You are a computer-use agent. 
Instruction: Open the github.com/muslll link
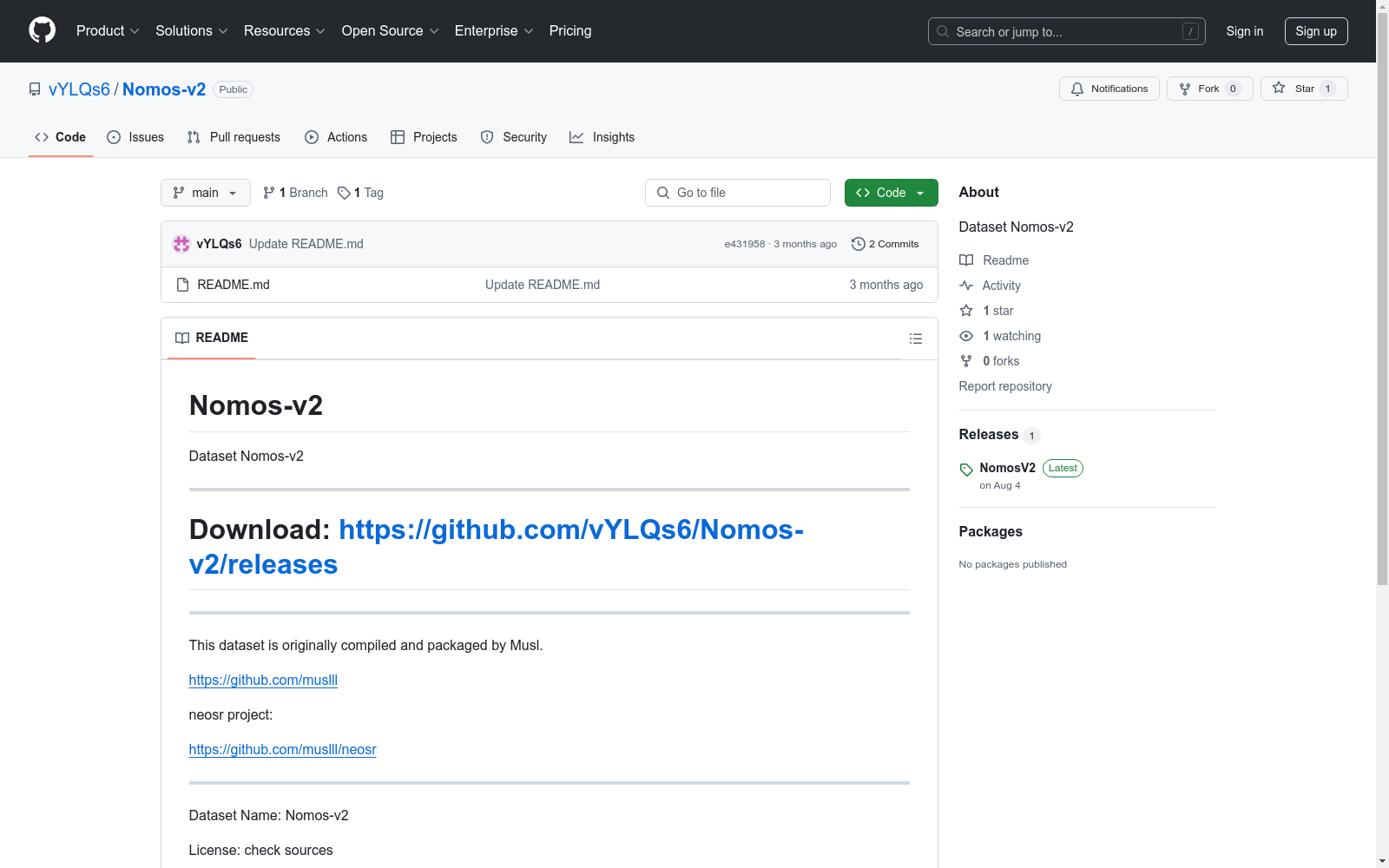263,681
